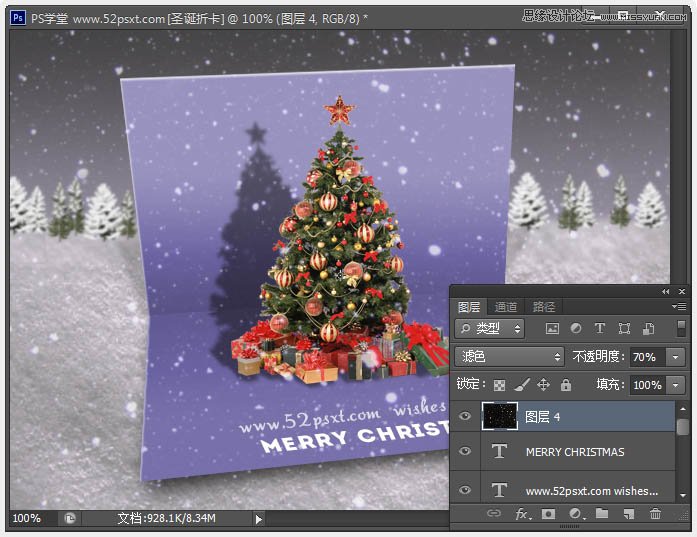Lock image pixels brush icon
The image size is (697, 537).
[x=522, y=385]
